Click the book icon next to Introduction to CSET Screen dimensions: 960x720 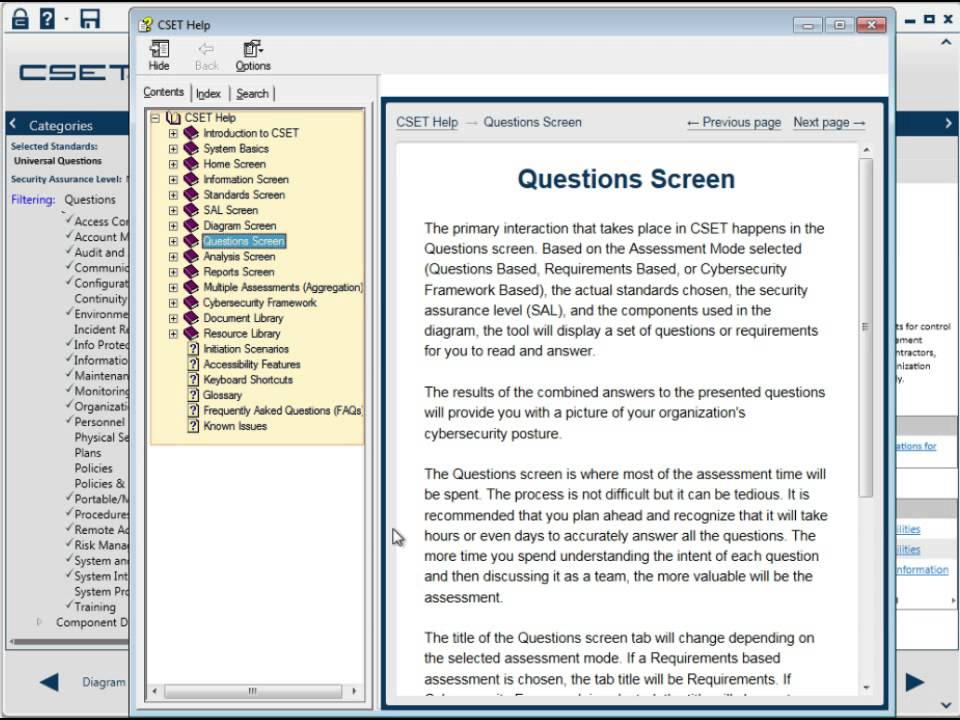[x=191, y=133]
